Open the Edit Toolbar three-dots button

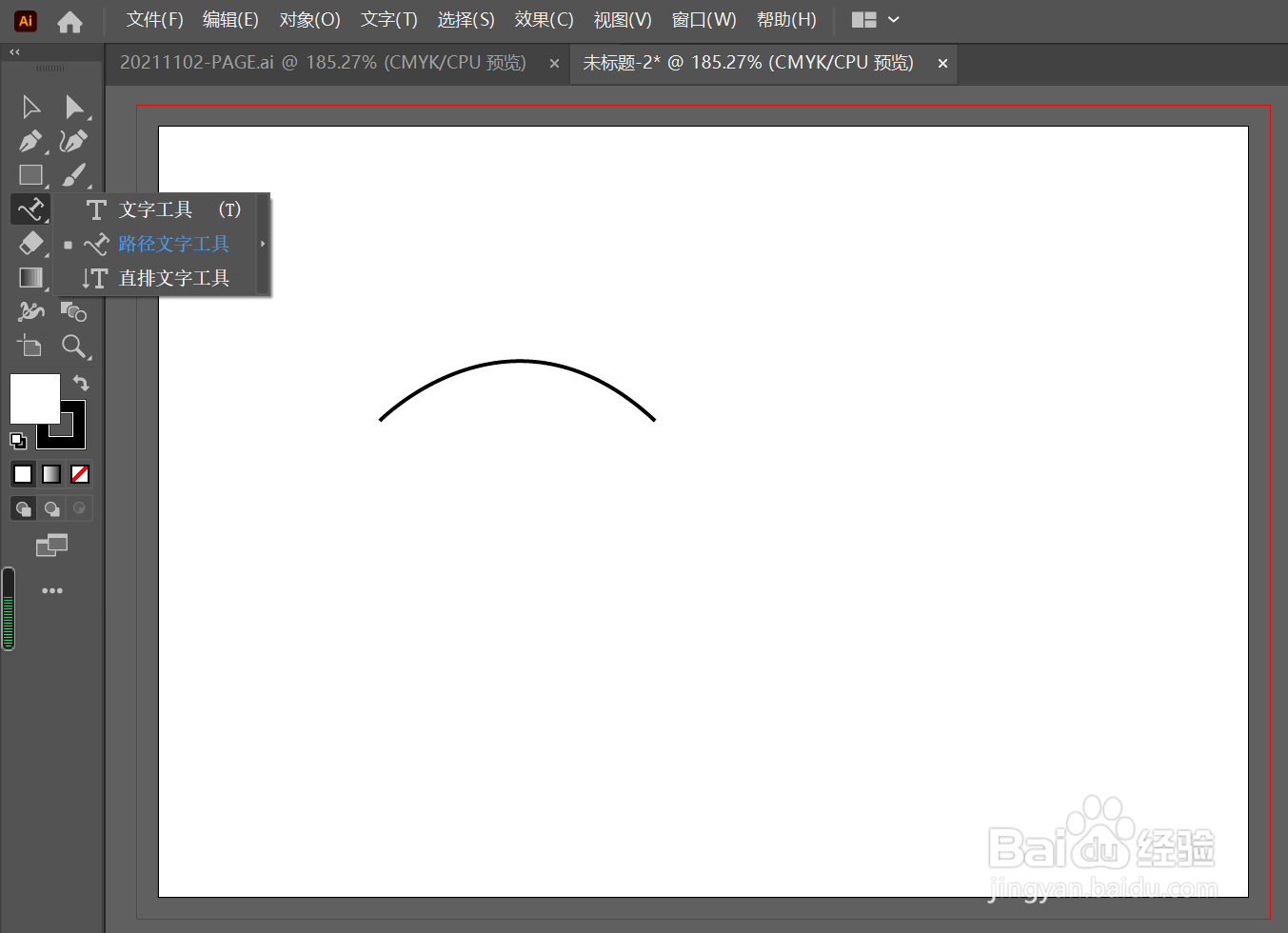(52, 591)
